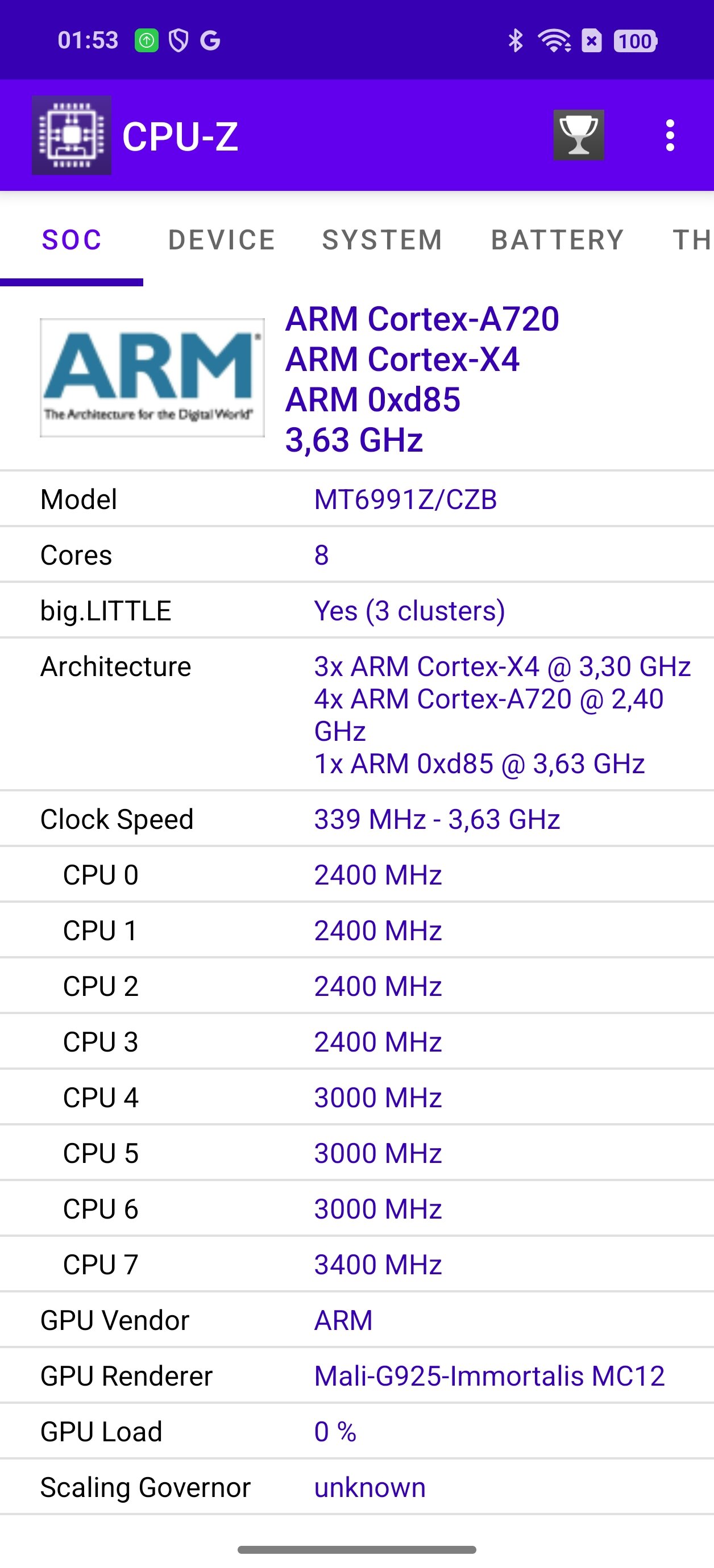Tap the Bluetooth status bar icon

click(x=516, y=41)
